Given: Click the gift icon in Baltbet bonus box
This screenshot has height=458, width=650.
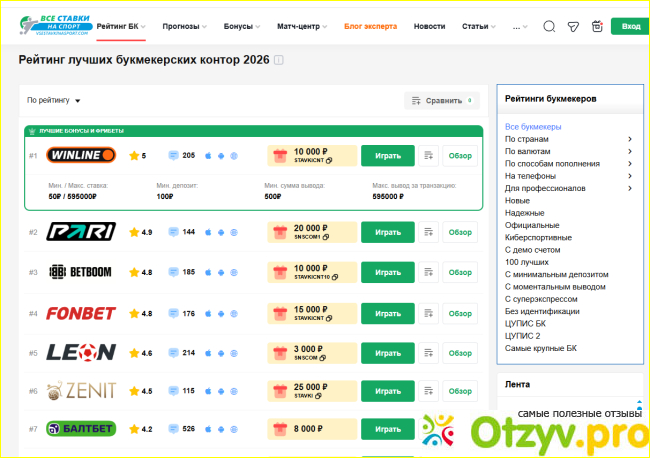Looking at the screenshot, I should (x=280, y=429).
